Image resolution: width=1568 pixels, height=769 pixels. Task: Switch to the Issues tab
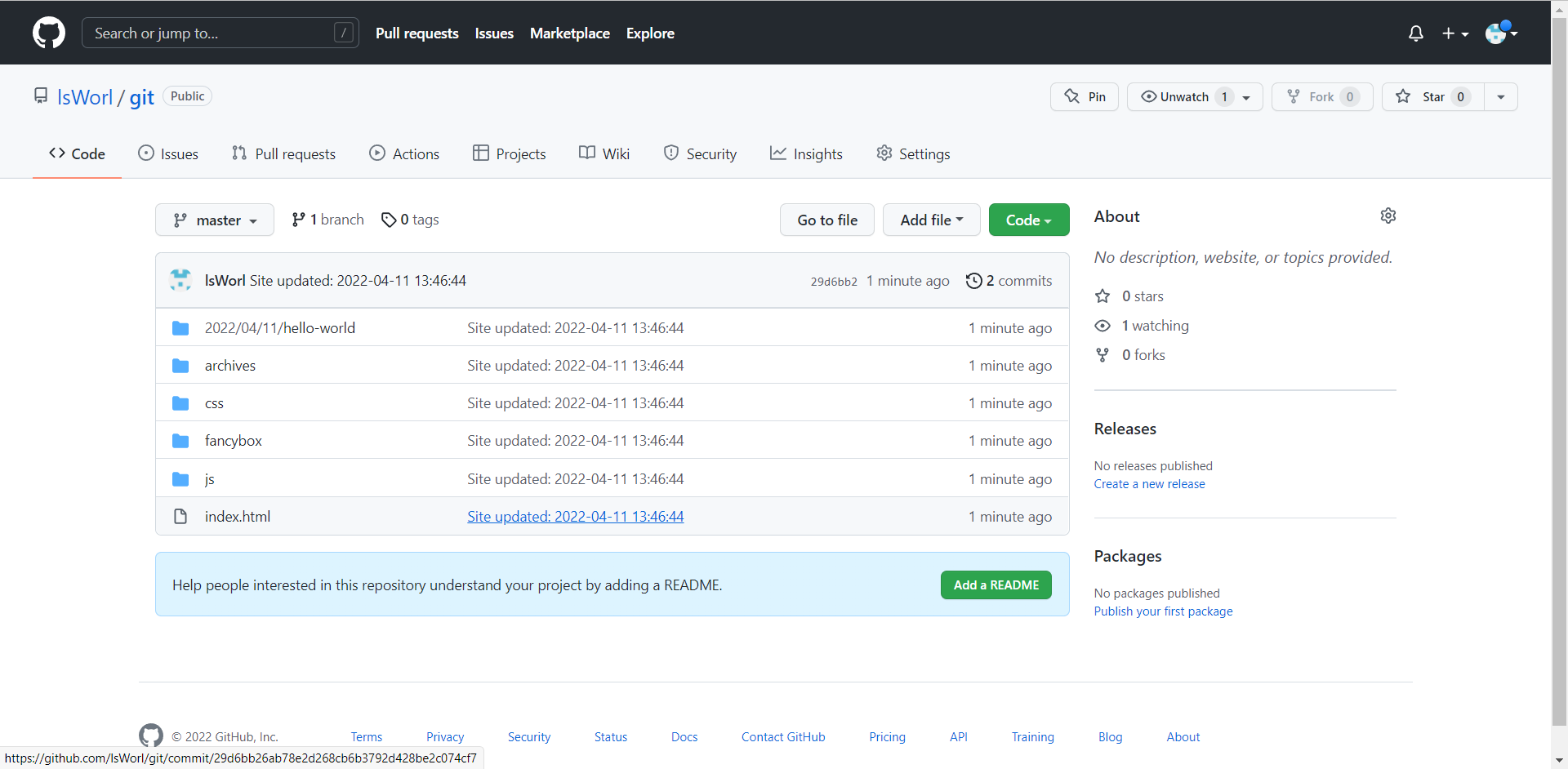pyautogui.click(x=168, y=153)
